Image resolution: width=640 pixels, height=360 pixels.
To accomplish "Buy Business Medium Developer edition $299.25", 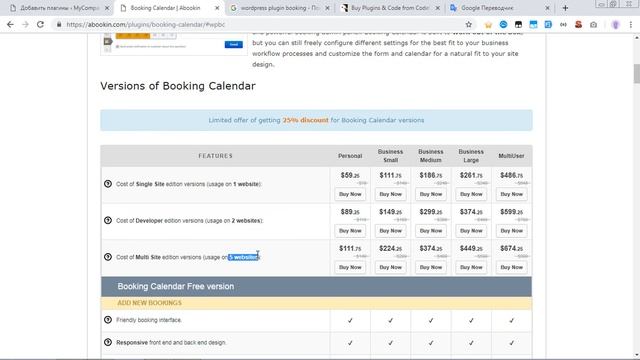I will (431, 231).
